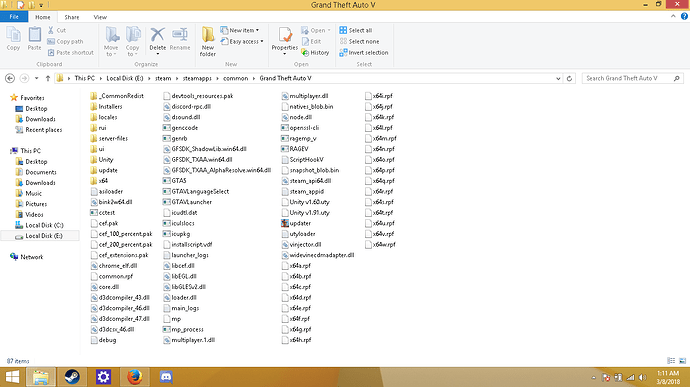Select the GTAVLauncher file
The width and height of the screenshot is (690, 387).
tap(187, 202)
